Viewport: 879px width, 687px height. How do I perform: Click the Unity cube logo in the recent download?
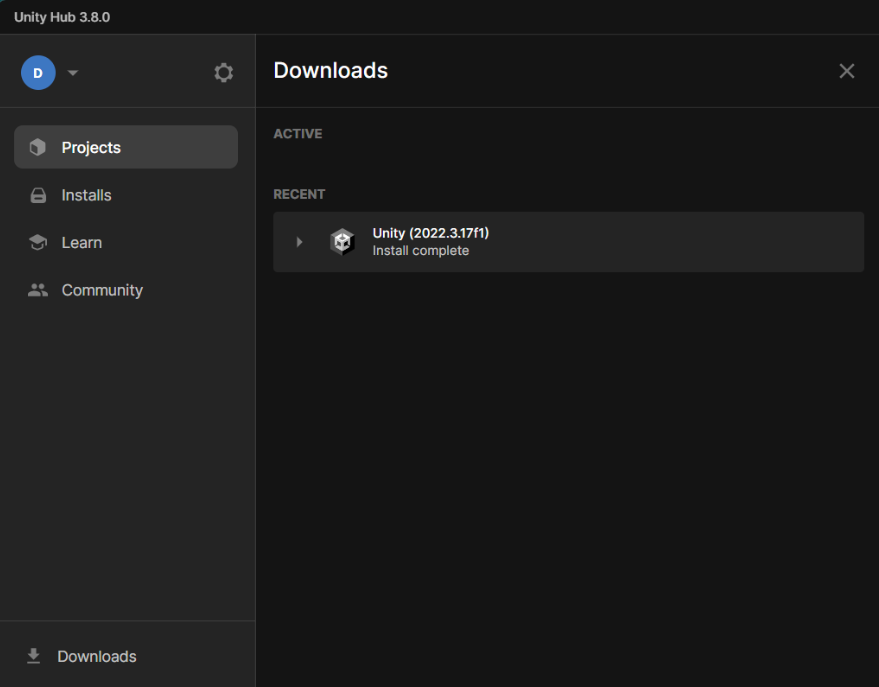click(342, 242)
